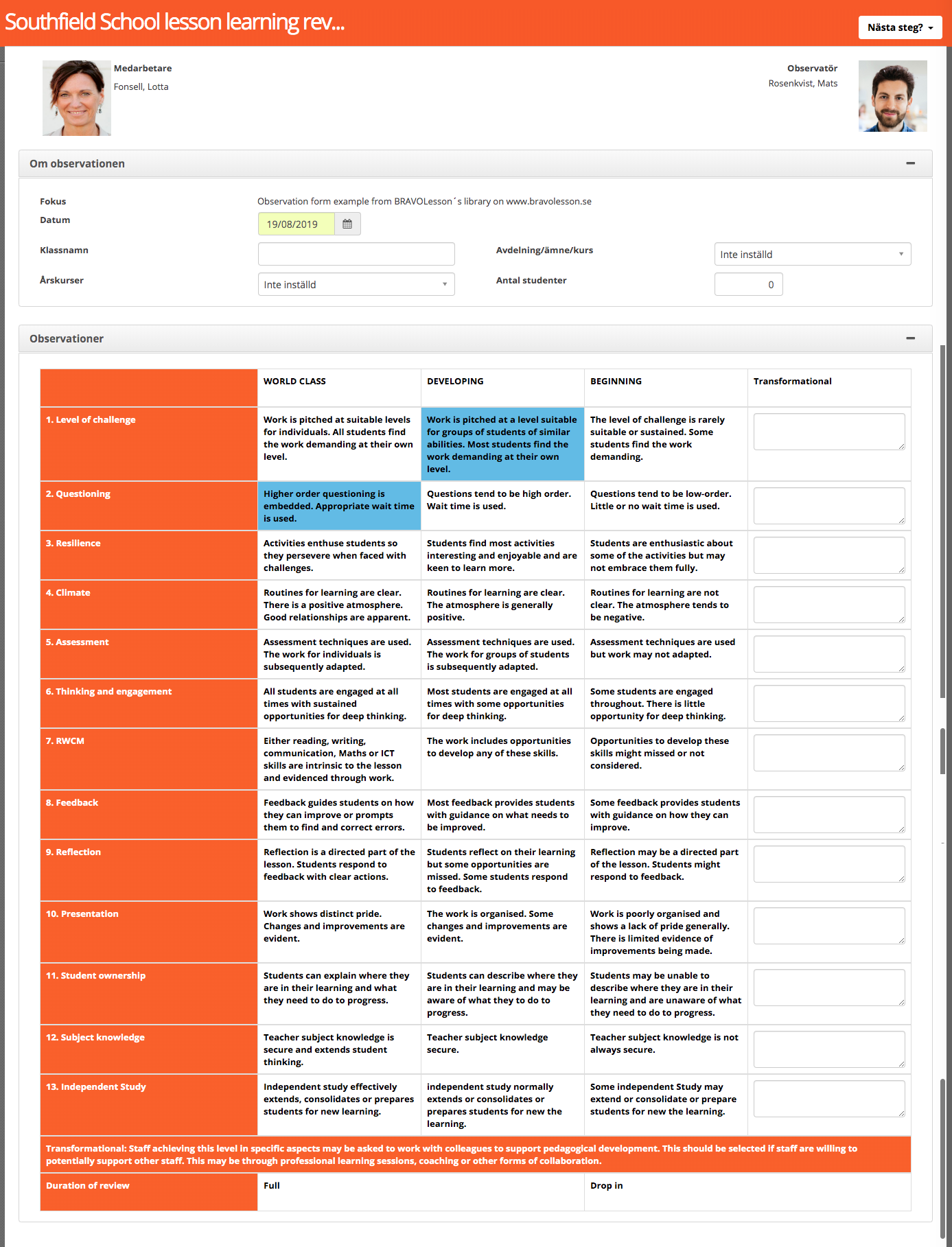This screenshot has width=952, height=1247.
Task: Click Transformational text box for Resilience
Action: tap(828, 555)
